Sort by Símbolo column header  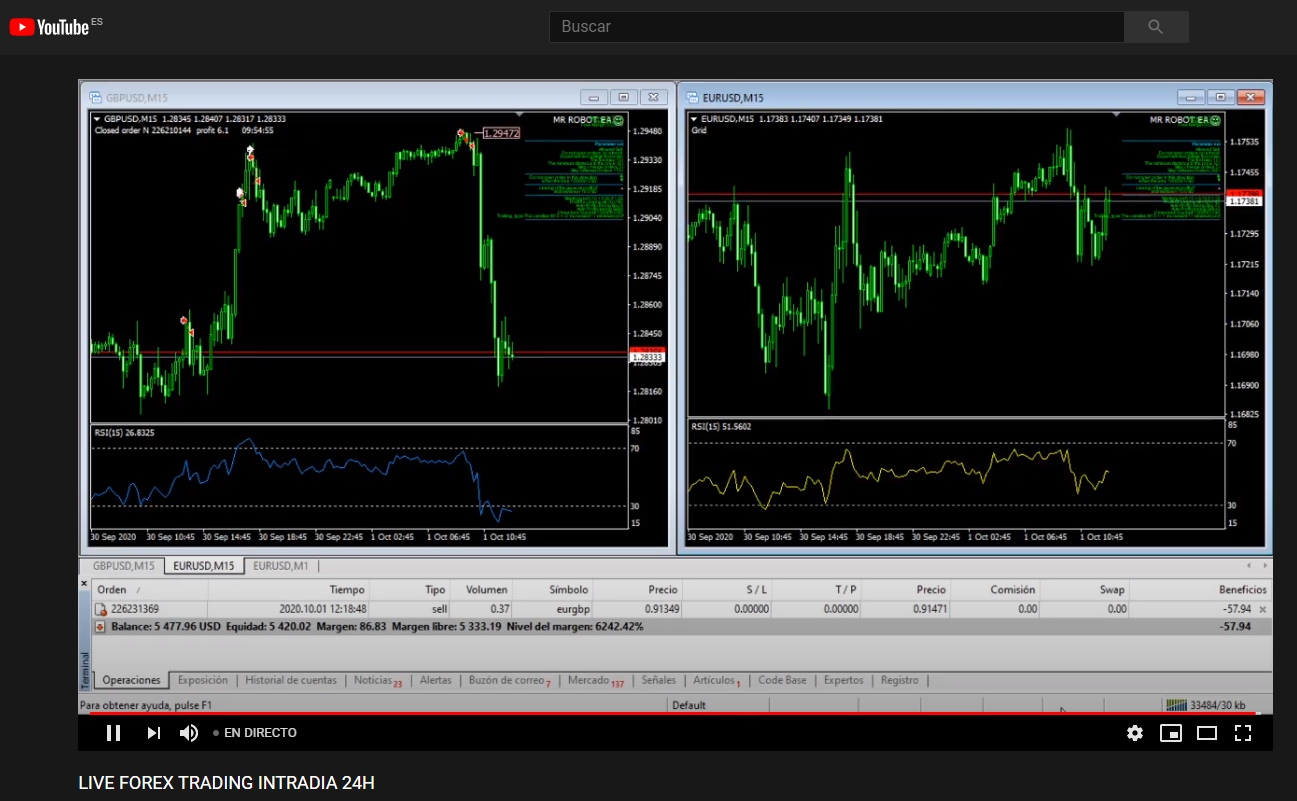click(x=553, y=590)
